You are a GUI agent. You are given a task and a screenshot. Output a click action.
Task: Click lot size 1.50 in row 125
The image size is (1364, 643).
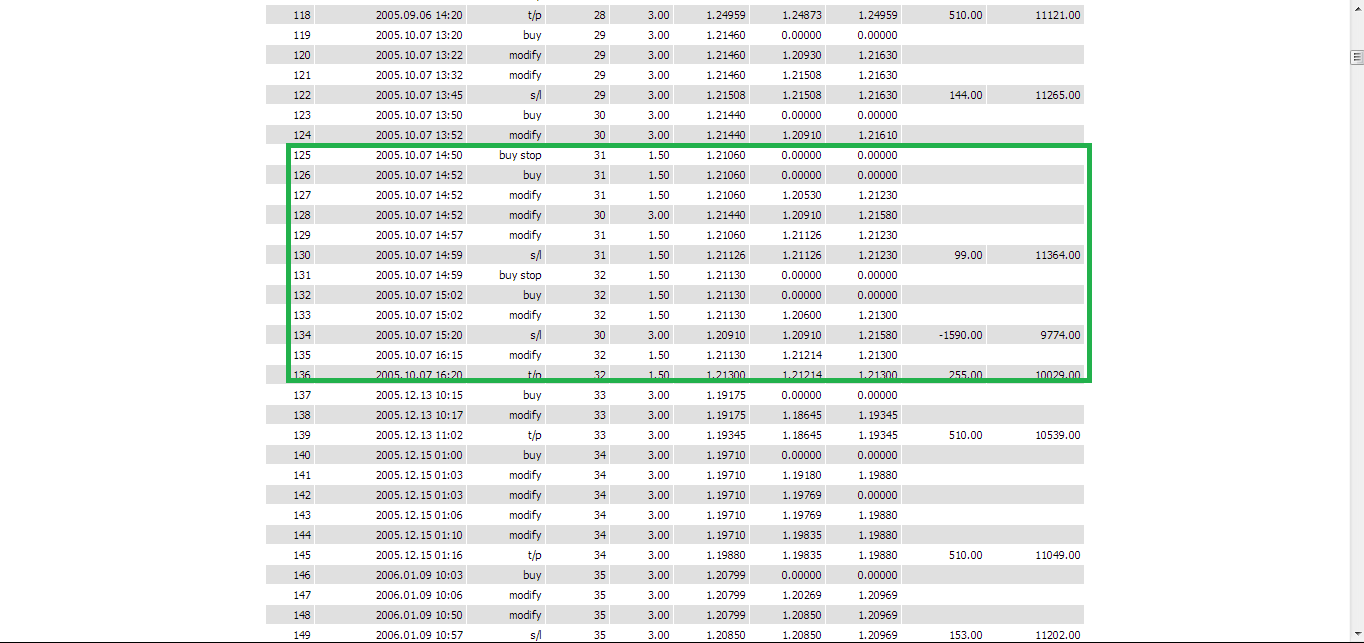click(659, 155)
